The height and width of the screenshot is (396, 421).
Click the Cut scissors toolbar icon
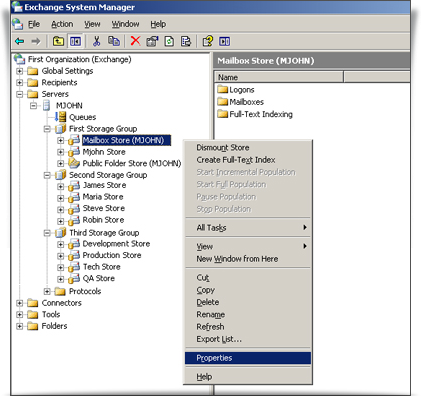click(96, 41)
